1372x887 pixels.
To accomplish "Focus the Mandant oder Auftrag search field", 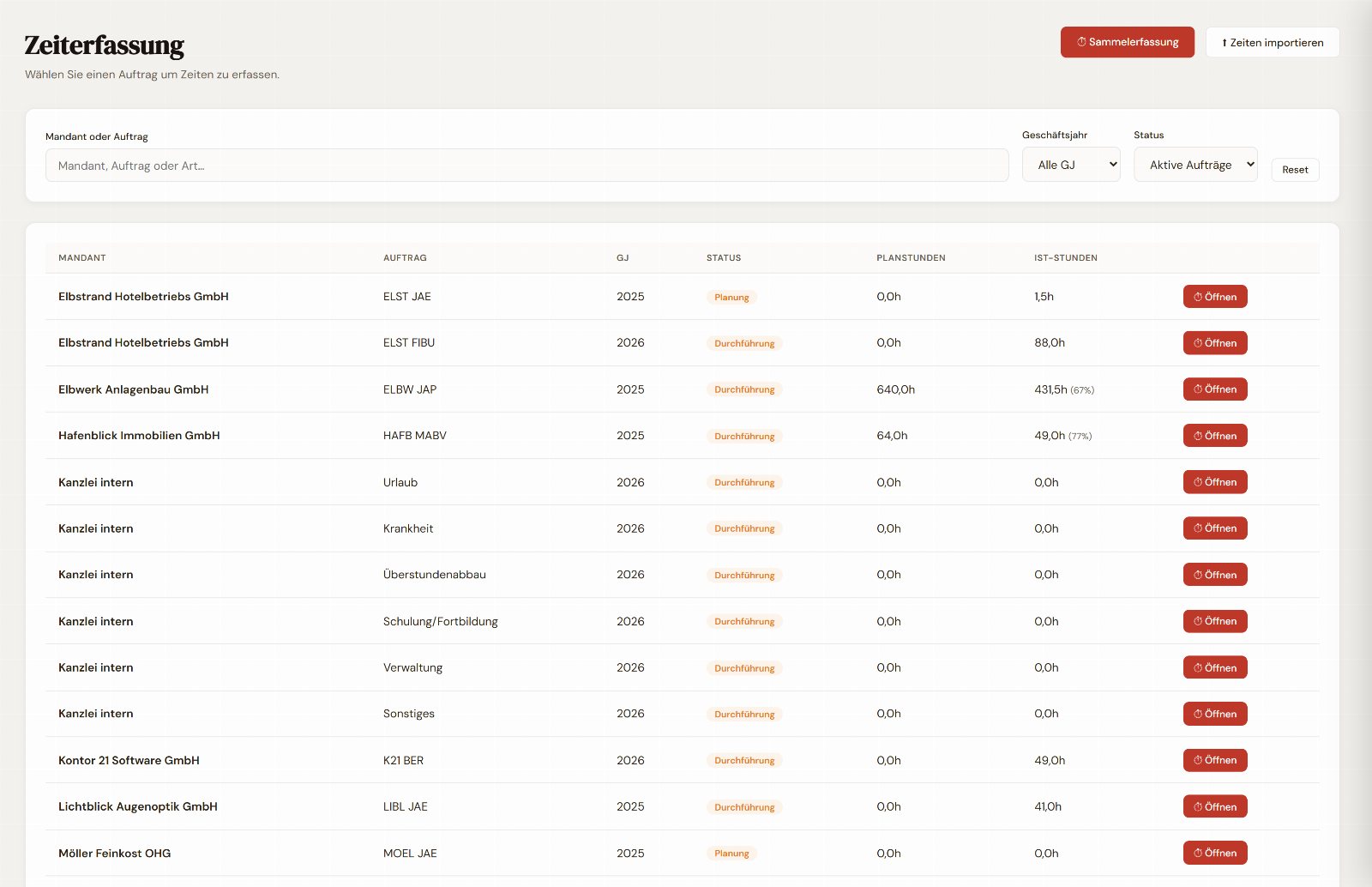I will point(527,166).
